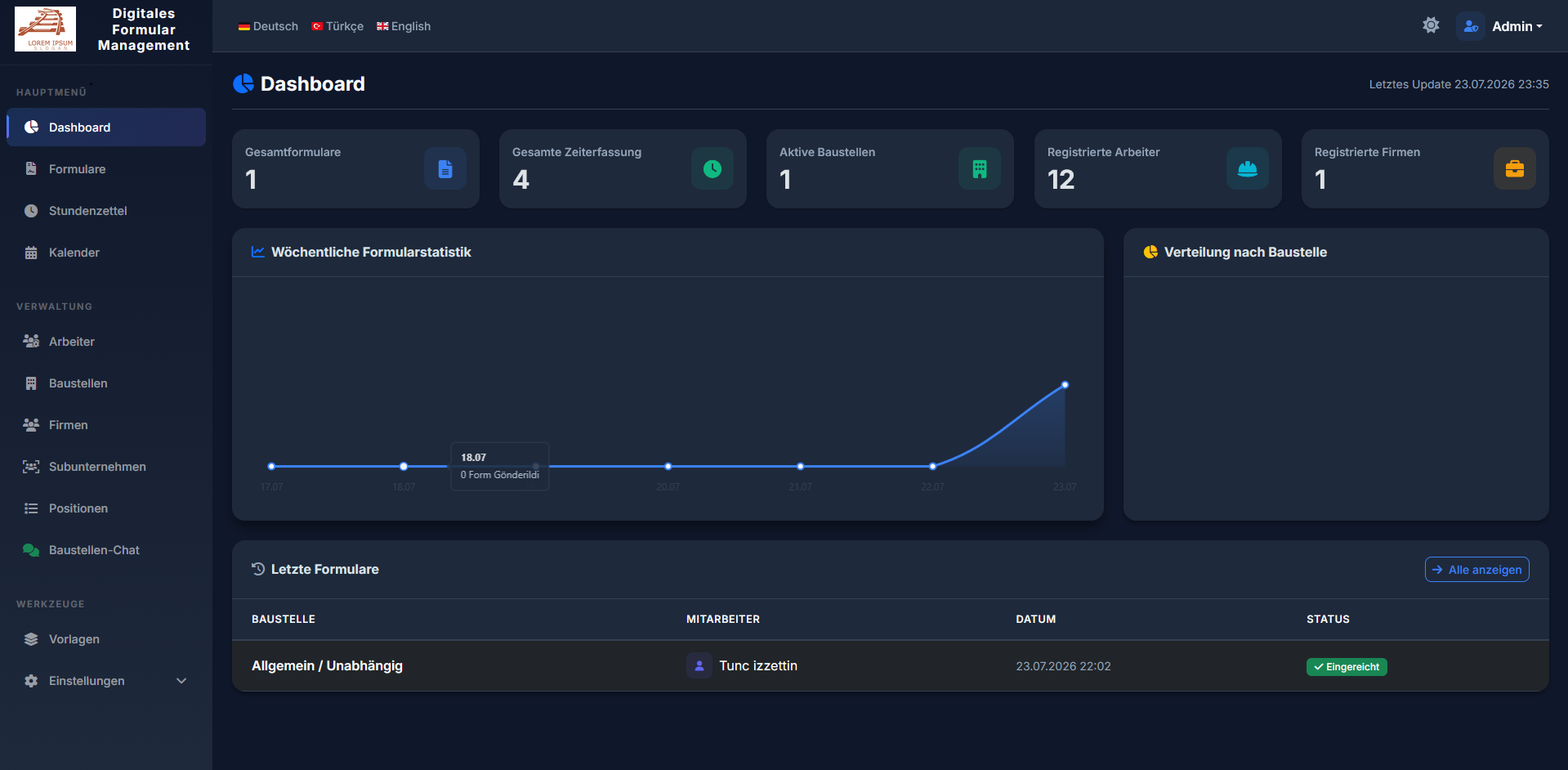Click the Positionen list icon
Viewport: 1568px width, 770px height.
tap(31, 508)
